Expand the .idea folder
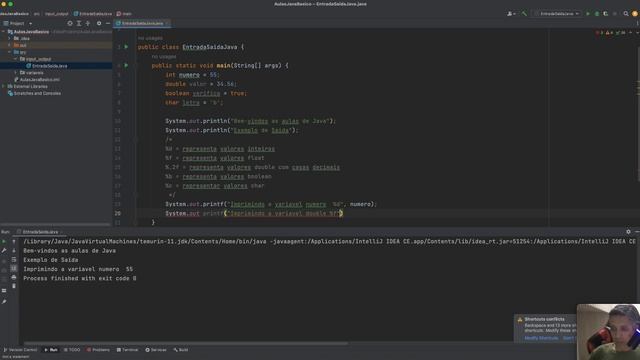 [x=10, y=38]
